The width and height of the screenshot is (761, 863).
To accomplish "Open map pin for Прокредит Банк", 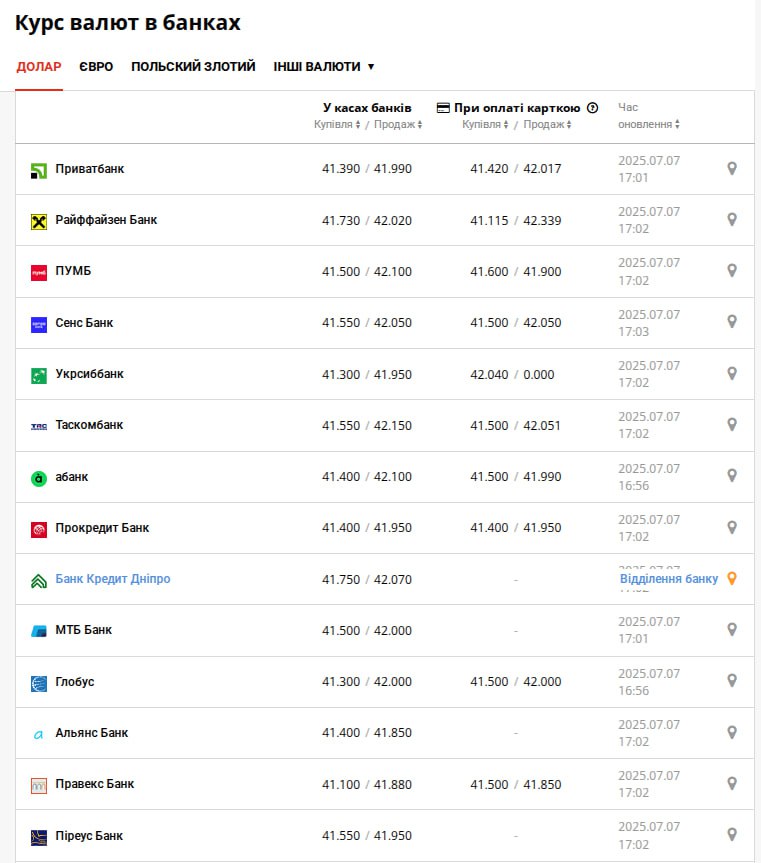I will [x=732, y=527].
